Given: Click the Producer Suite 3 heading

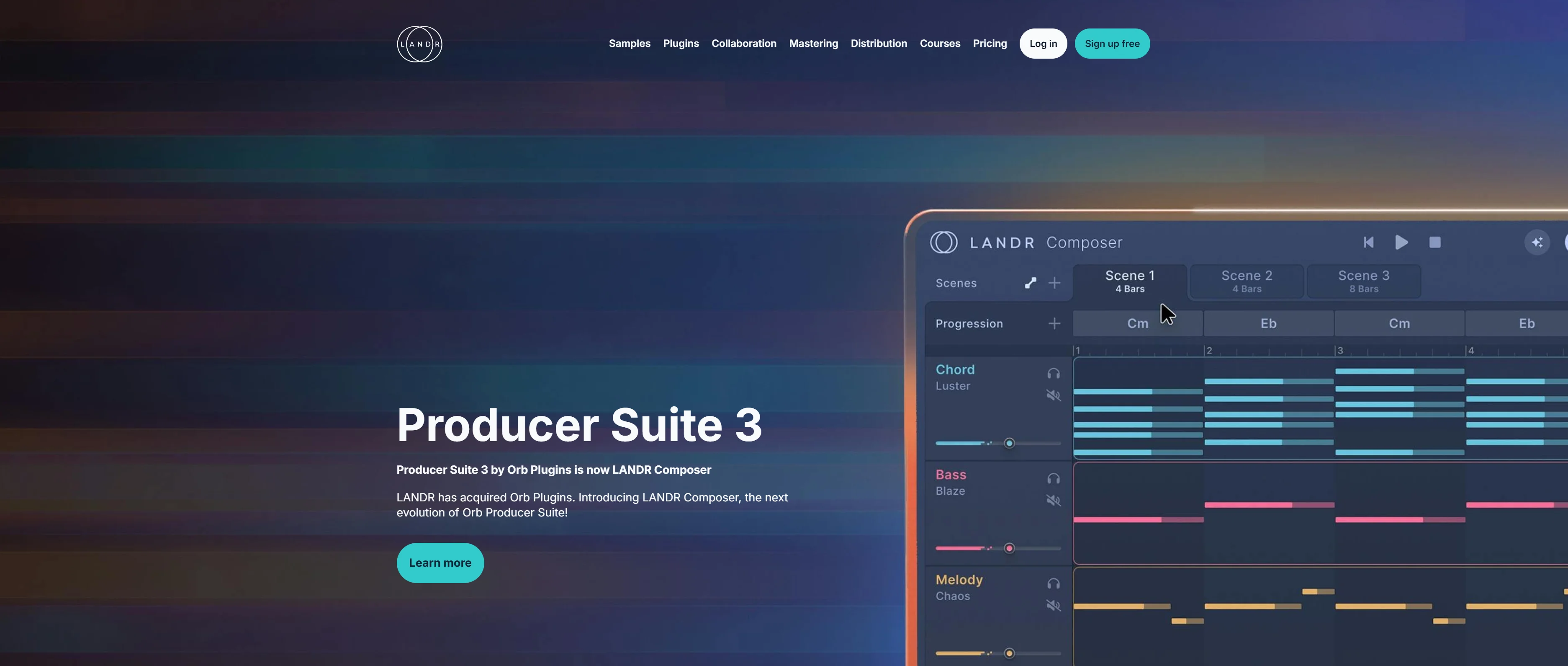Looking at the screenshot, I should click(579, 425).
